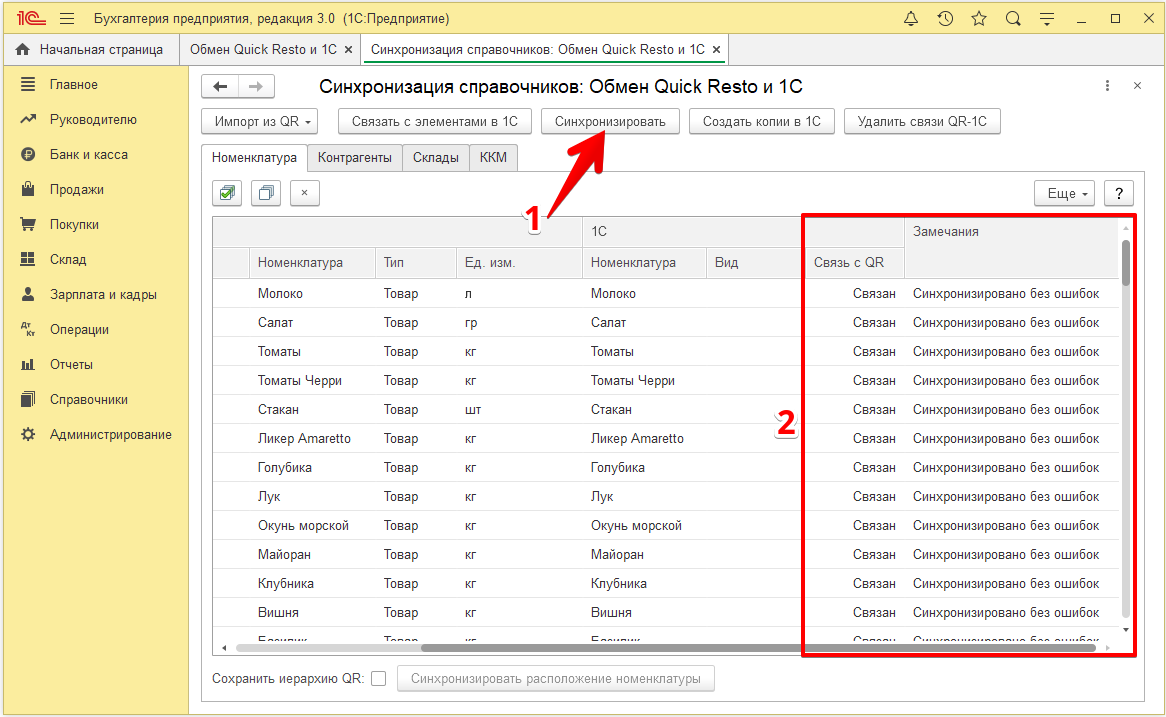Screen dimensions: 1166x717
Task: Open the history clock icon
Action: tap(945, 19)
